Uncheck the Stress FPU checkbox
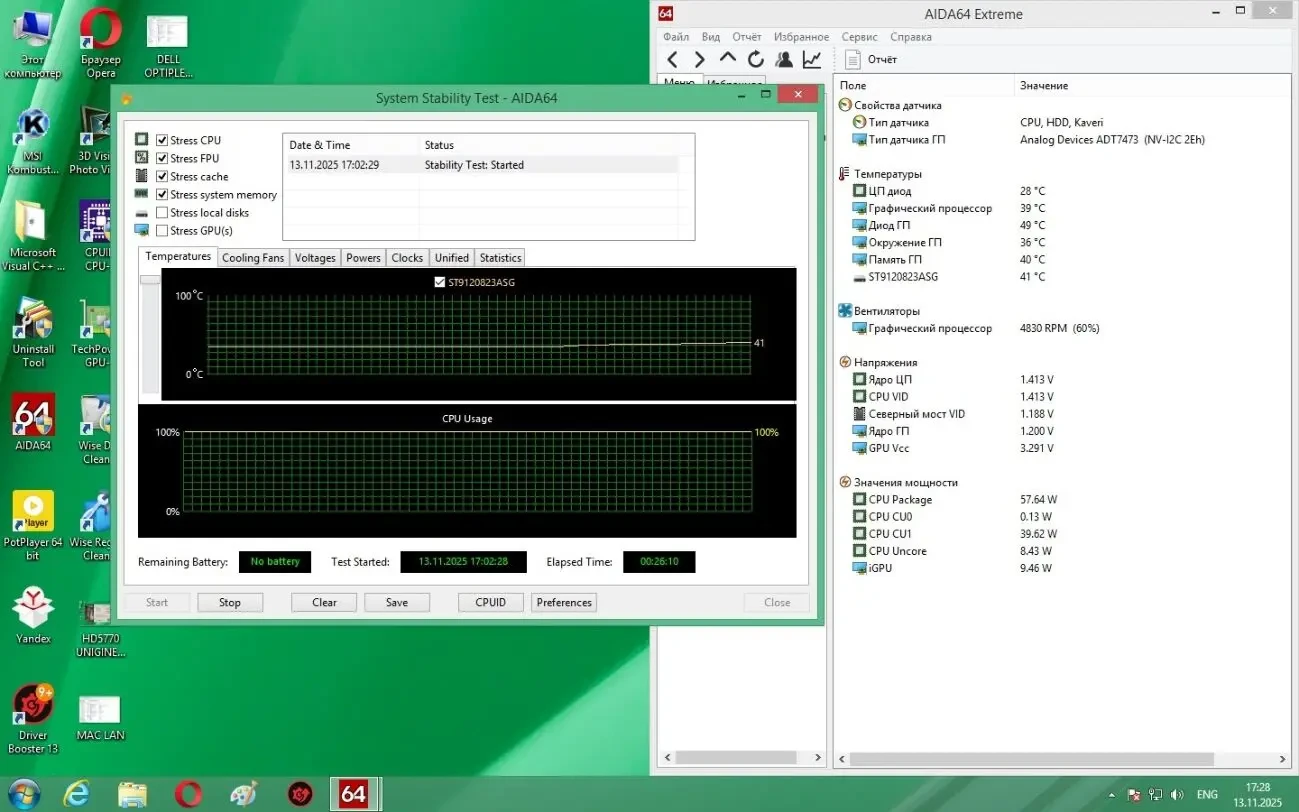The image size is (1299, 812). click(x=162, y=157)
